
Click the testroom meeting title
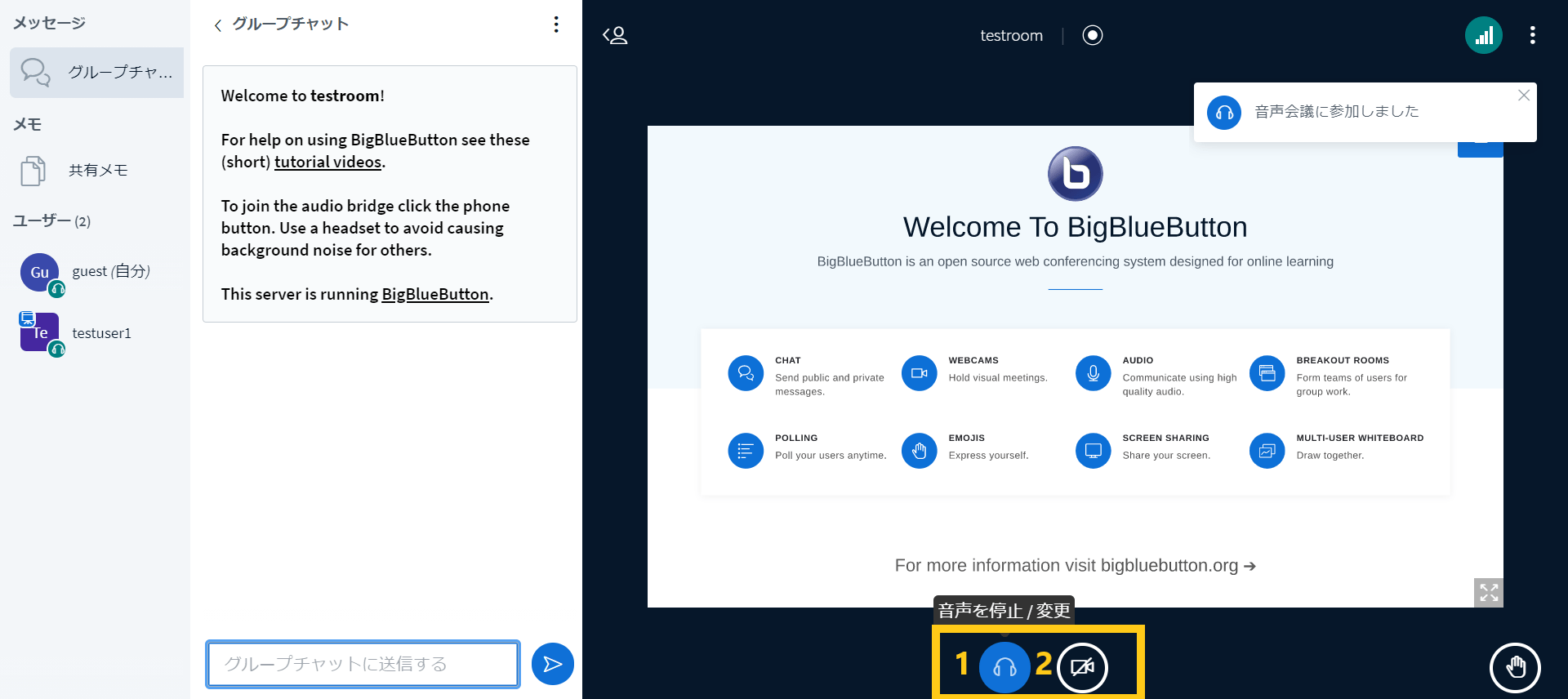click(x=1011, y=35)
